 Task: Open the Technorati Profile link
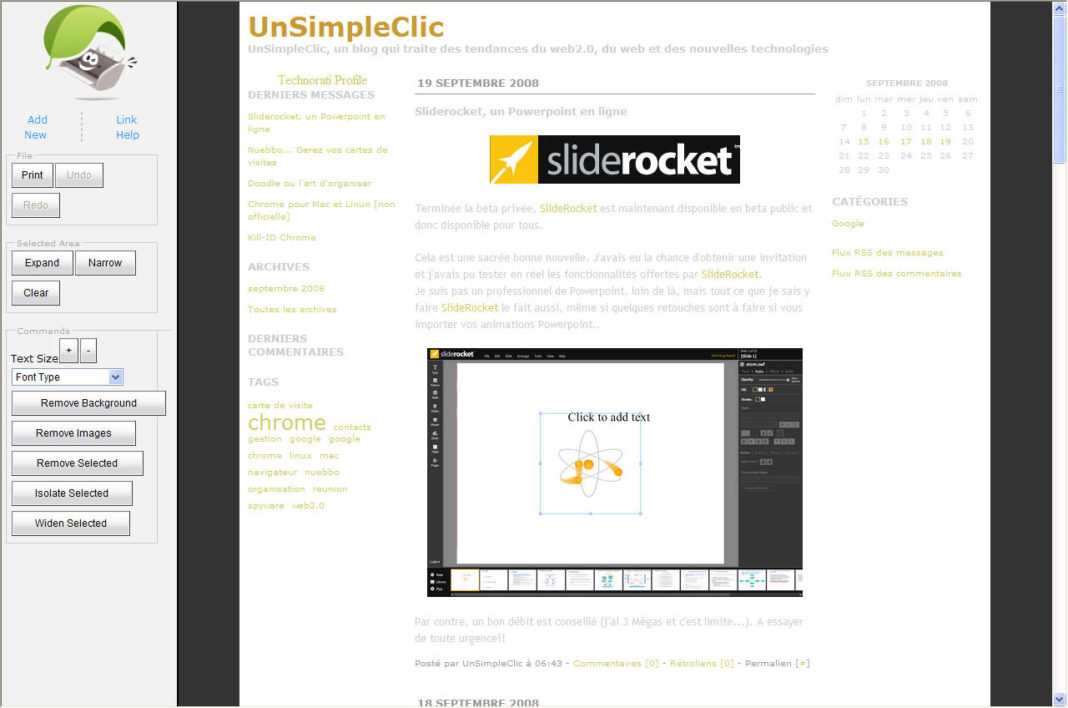pos(322,80)
